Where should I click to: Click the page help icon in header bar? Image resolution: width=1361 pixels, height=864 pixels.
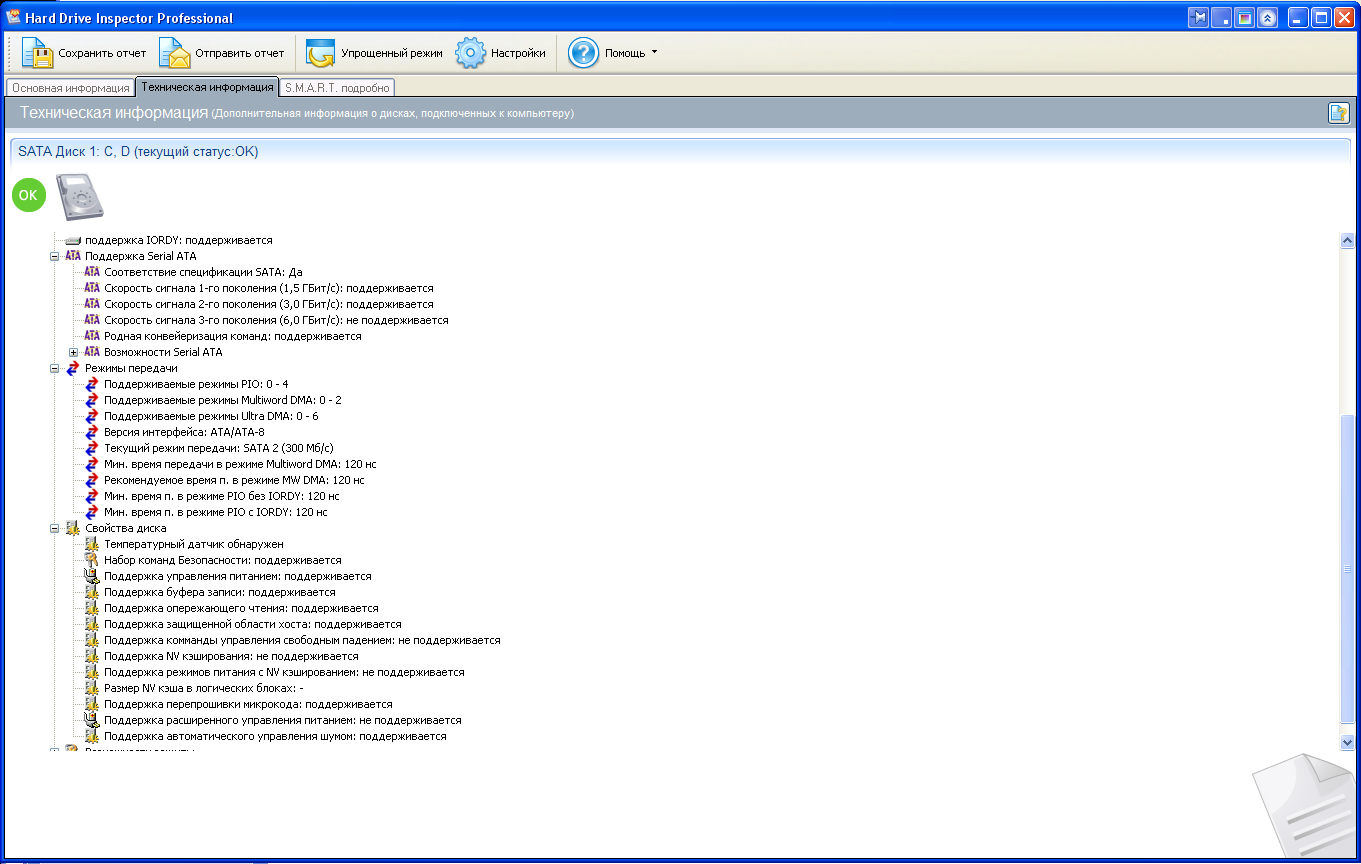(x=1338, y=113)
